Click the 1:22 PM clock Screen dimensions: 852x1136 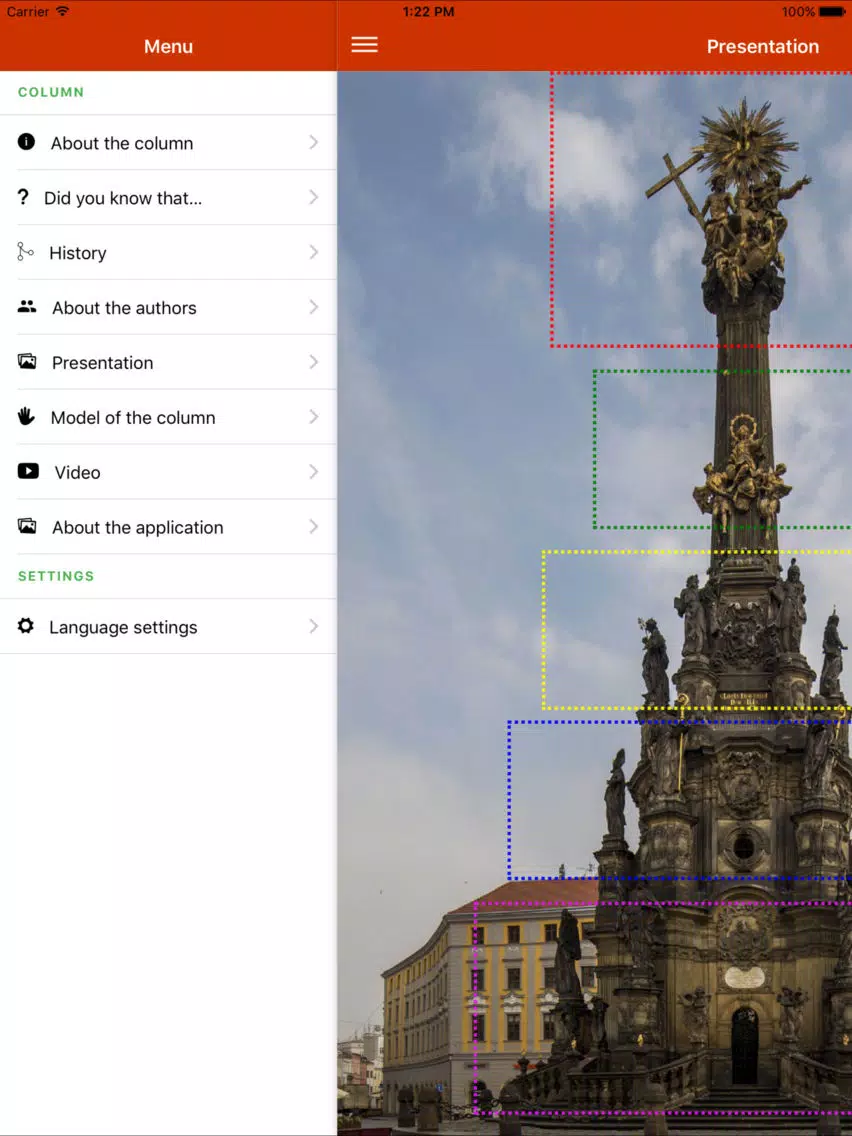click(x=428, y=12)
